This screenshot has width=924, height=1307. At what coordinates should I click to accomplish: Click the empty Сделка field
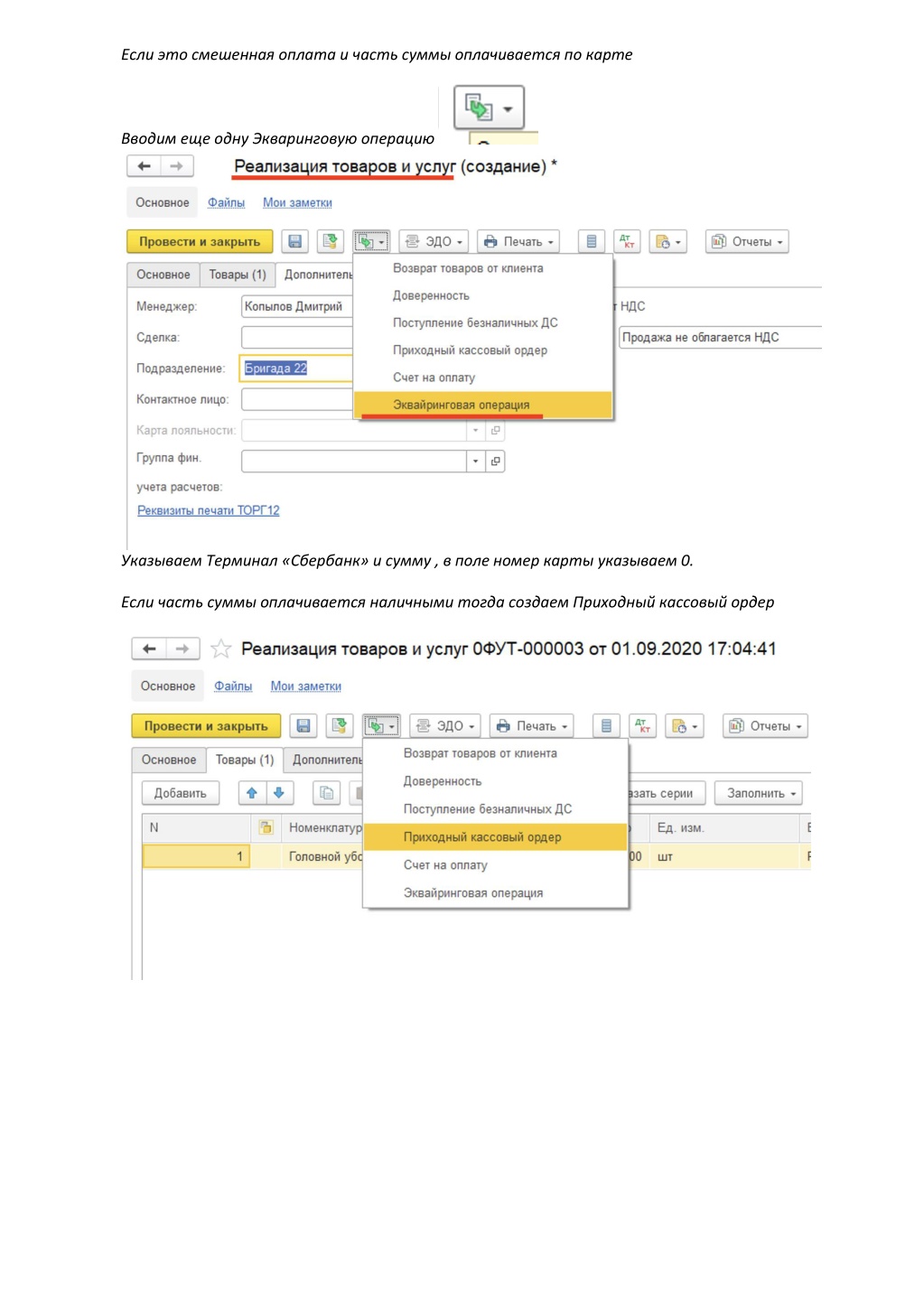pyautogui.click(x=297, y=337)
